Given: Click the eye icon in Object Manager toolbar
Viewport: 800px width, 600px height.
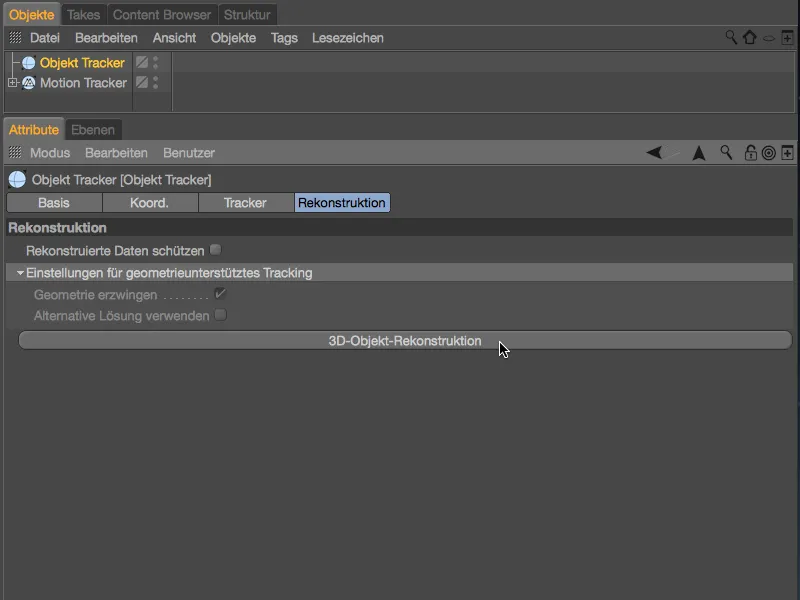Looking at the screenshot, I should [x=769, y=38].
